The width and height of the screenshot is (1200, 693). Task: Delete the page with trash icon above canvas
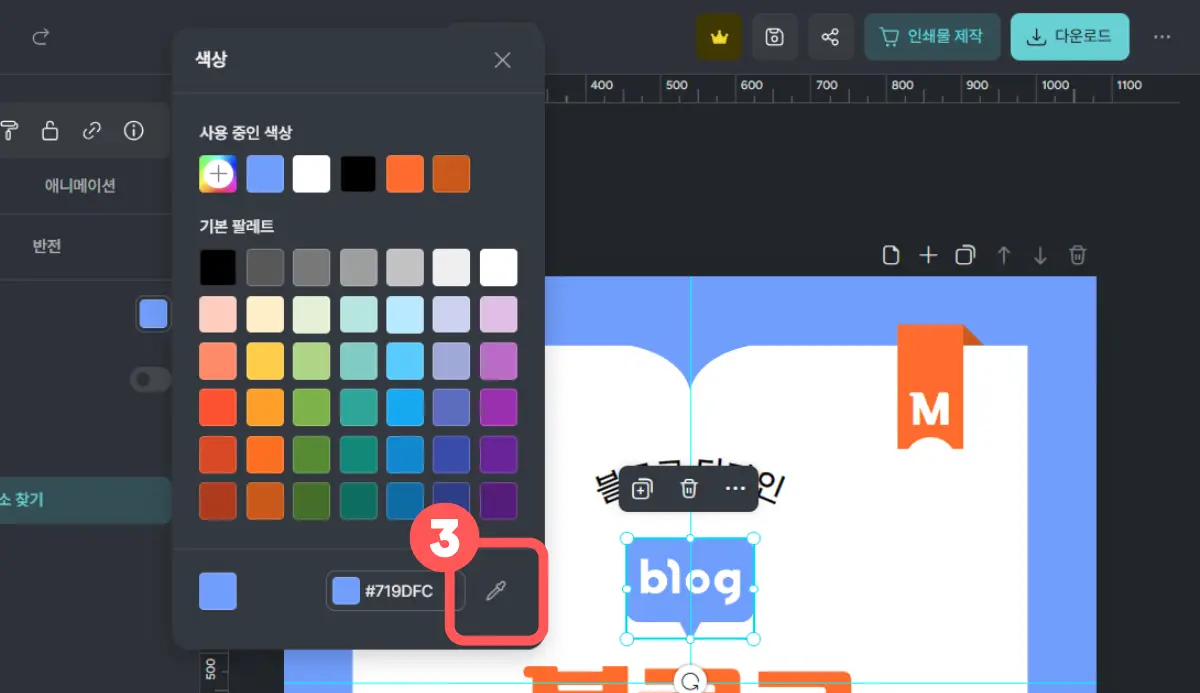click(1077, 255)
